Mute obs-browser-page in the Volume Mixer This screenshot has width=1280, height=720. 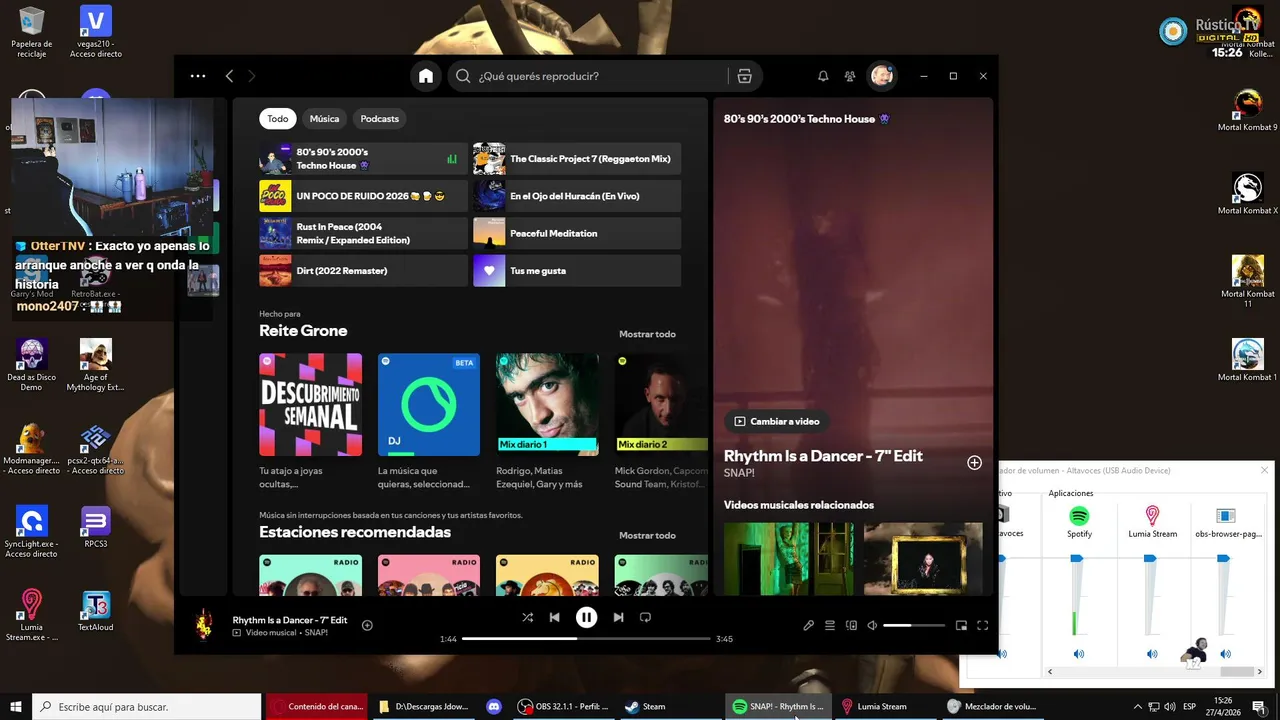click(1225, 653)
